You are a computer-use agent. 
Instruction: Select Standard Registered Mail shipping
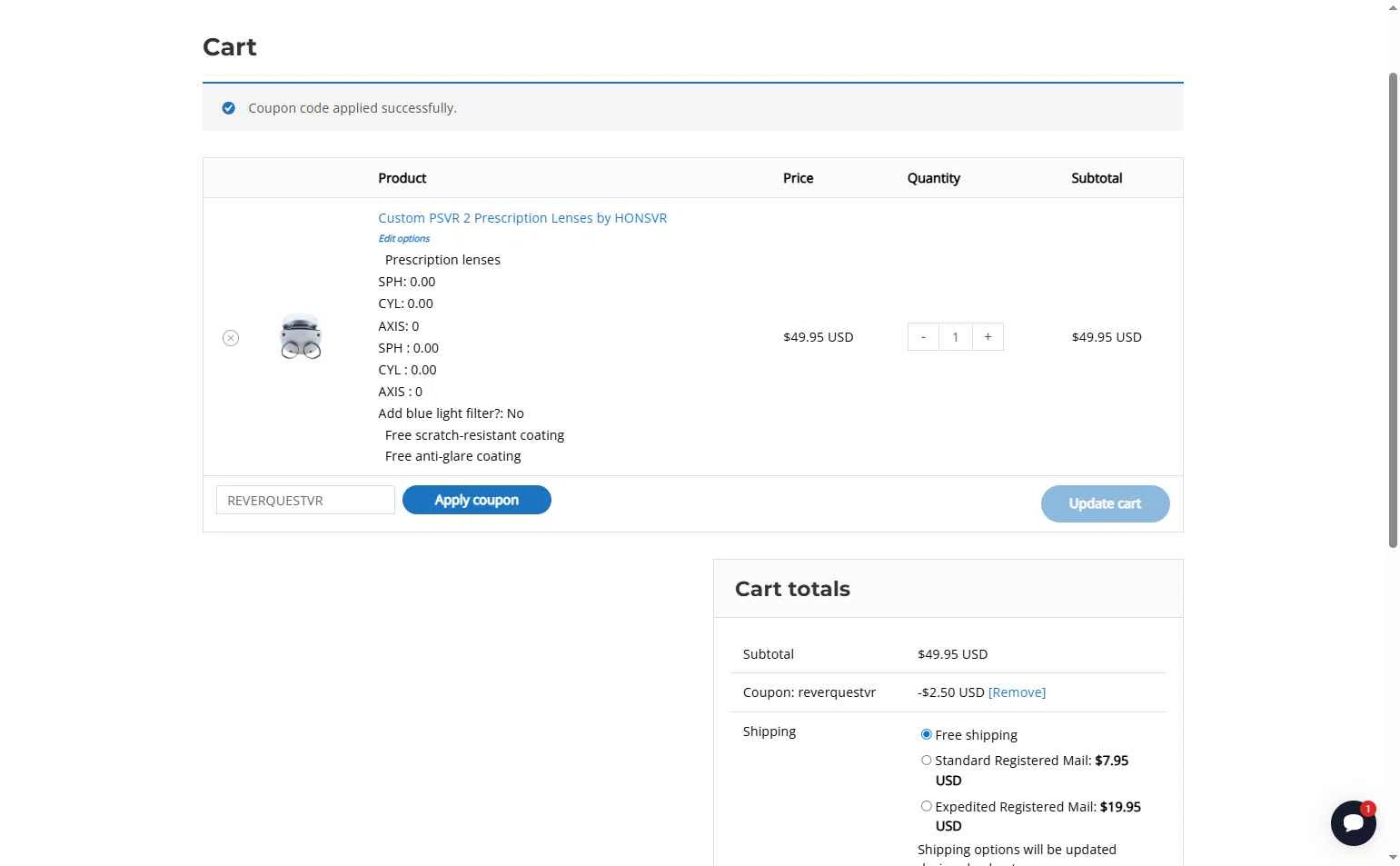[926, 761]
